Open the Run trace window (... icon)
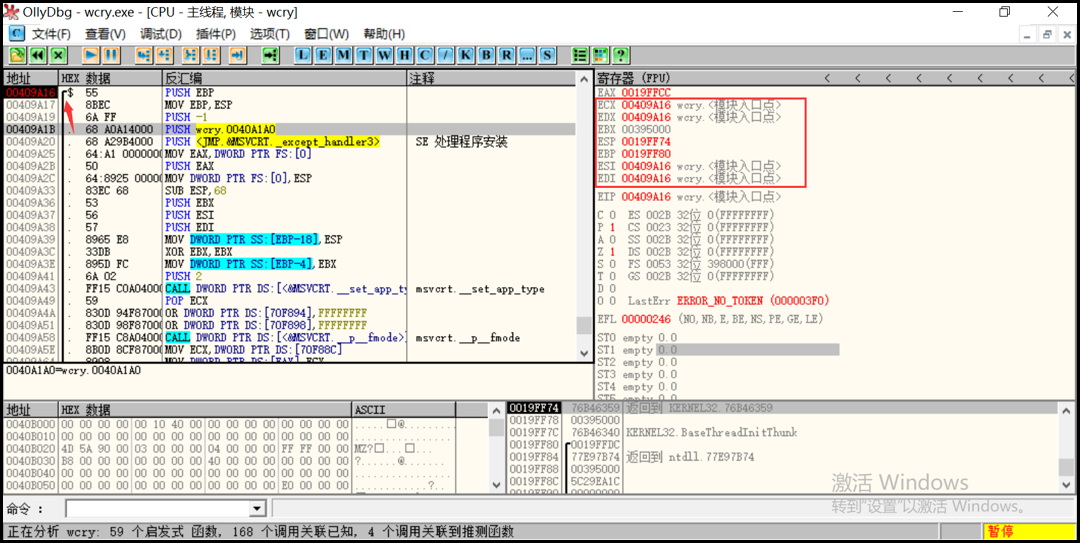Image resolution: width=1080 pixels, height=543 pixels. (527, 54)
